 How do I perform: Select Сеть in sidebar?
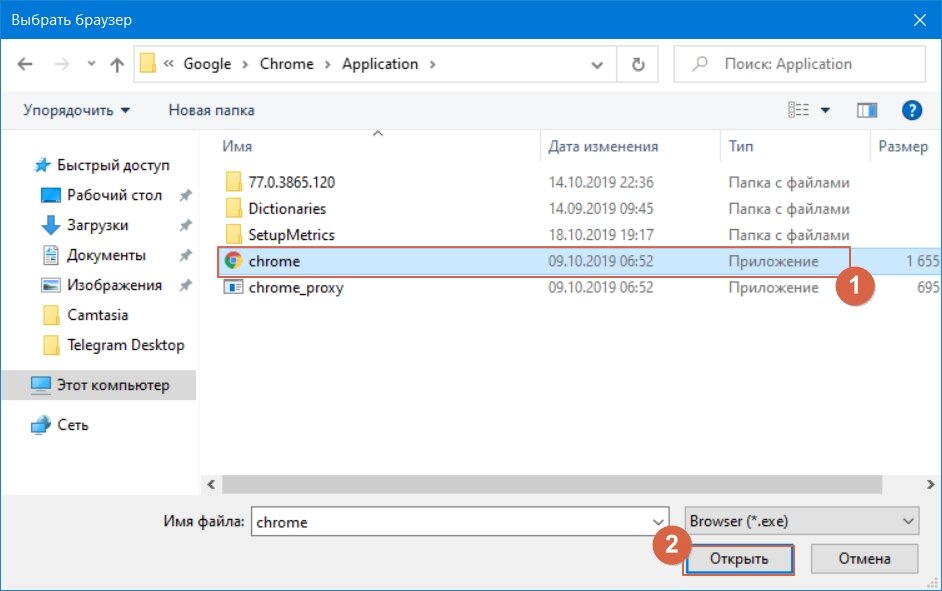pyautogui.click(x=73, y=425)
